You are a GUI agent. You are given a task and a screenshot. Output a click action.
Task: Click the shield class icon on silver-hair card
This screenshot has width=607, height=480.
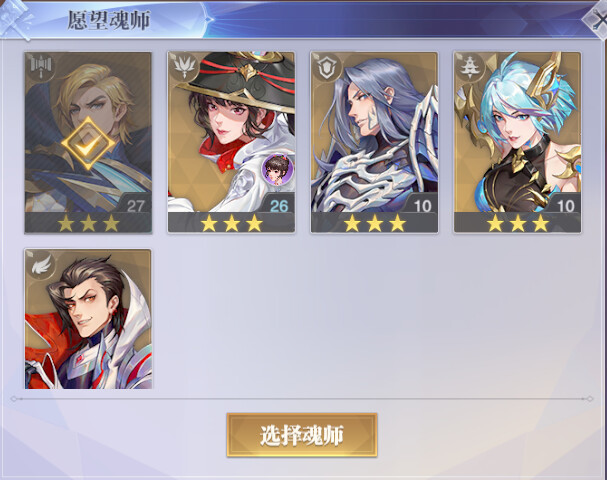coord(328,66)
